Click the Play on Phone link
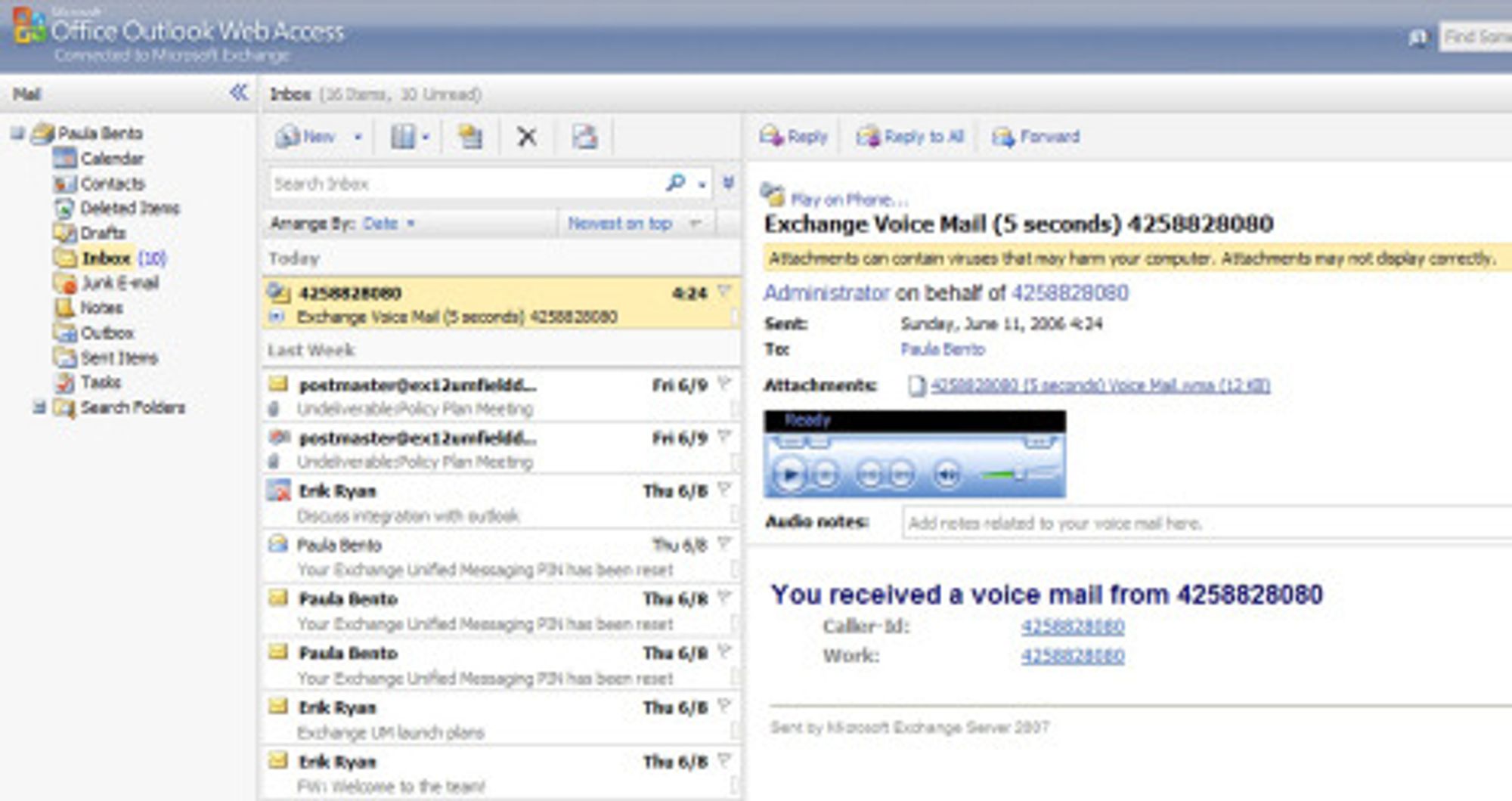The image size is (1512, 801). [849, 199]
